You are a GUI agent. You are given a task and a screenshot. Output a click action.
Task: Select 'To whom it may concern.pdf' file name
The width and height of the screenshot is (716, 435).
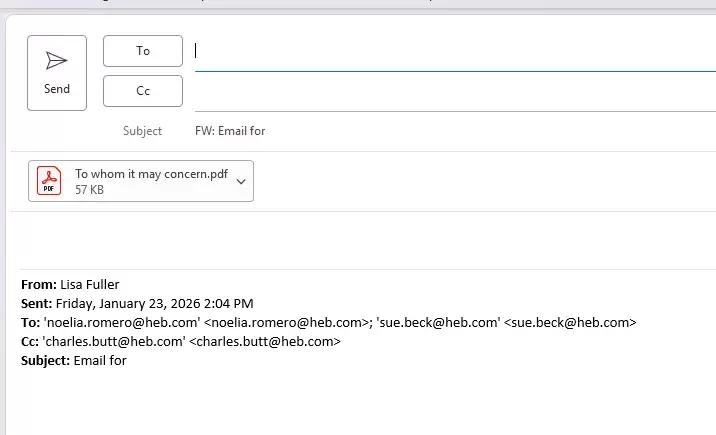point(151,174)
